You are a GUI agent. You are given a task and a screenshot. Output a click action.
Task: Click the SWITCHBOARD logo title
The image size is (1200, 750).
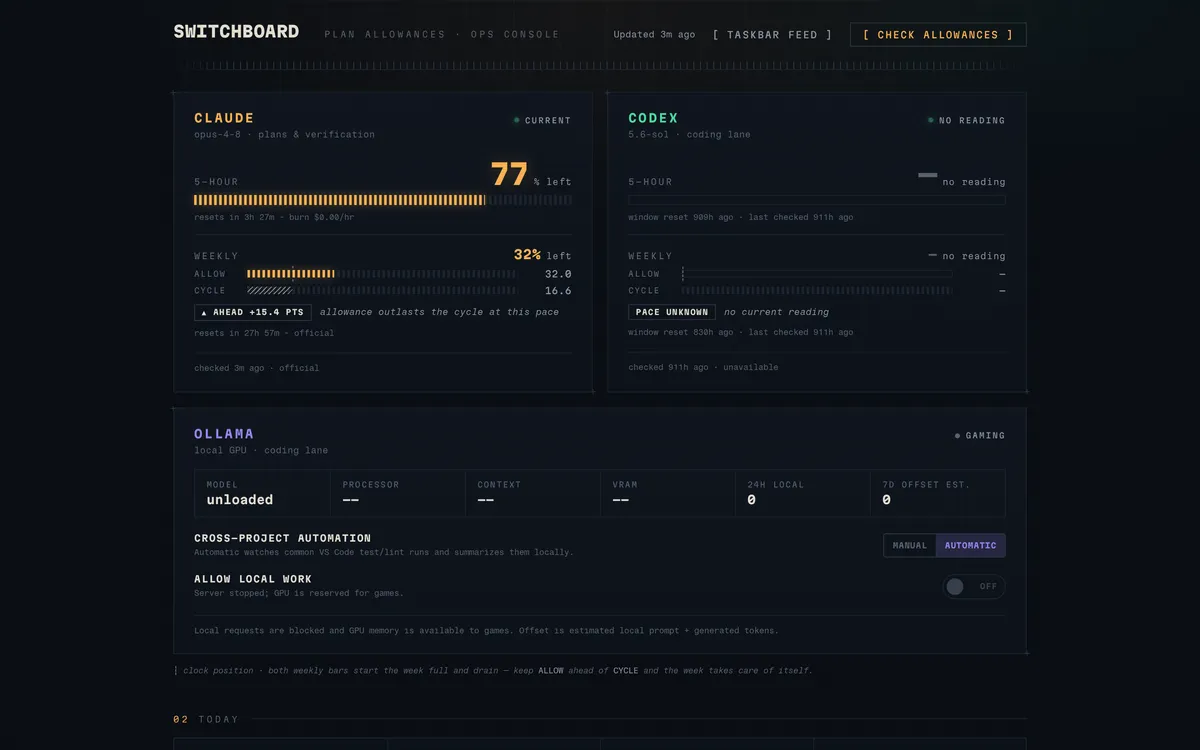(236, 32)
